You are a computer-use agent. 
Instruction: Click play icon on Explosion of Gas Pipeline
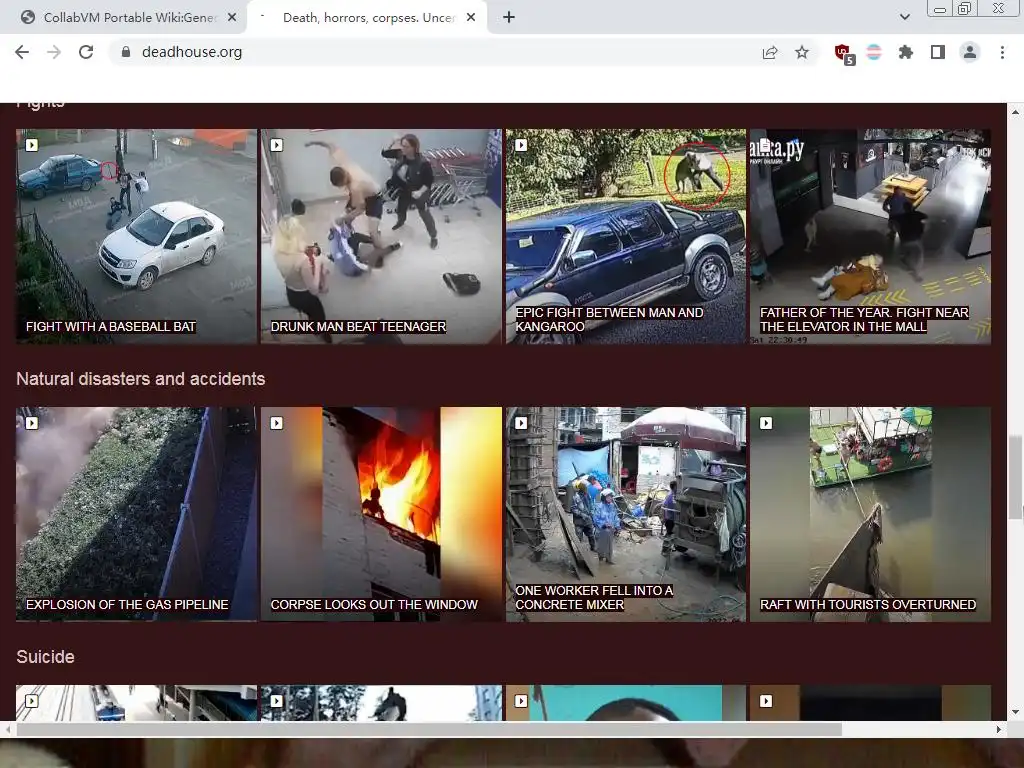tap(31, 423)
